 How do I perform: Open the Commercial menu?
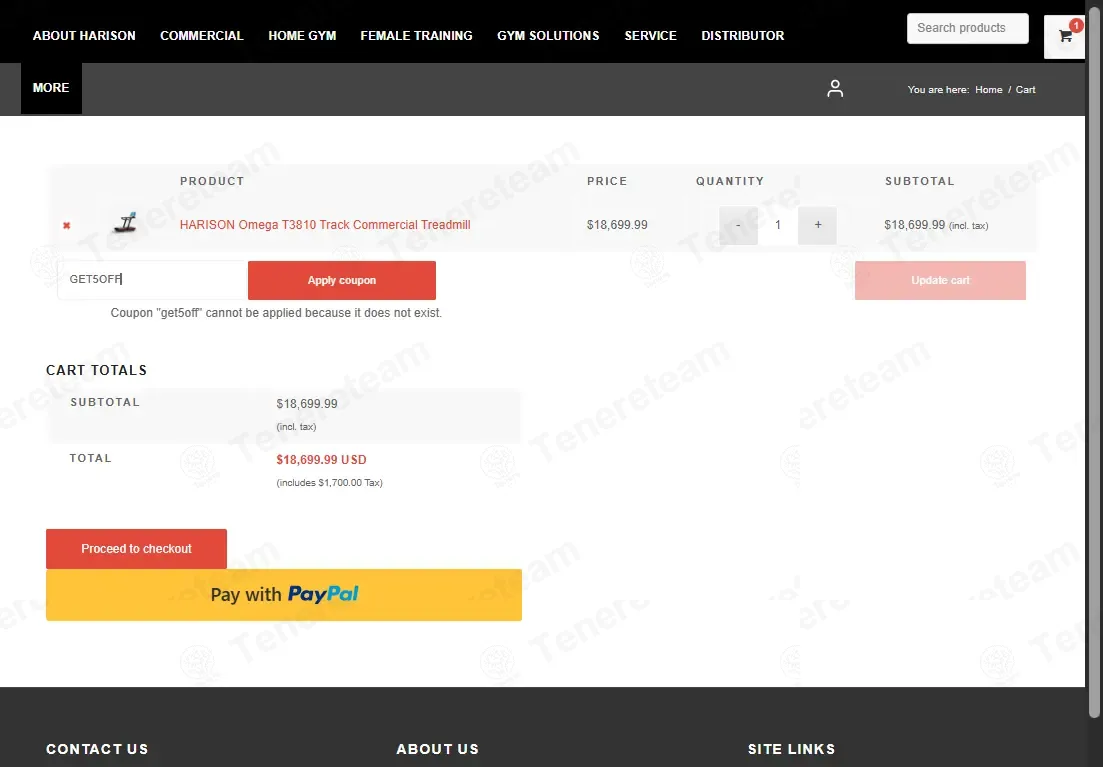tap(202, 35)
